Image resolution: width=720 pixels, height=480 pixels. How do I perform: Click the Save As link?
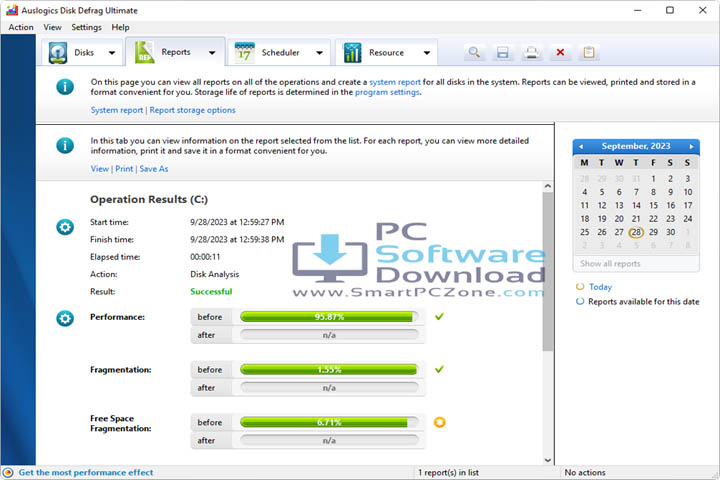tap(154, 169)
